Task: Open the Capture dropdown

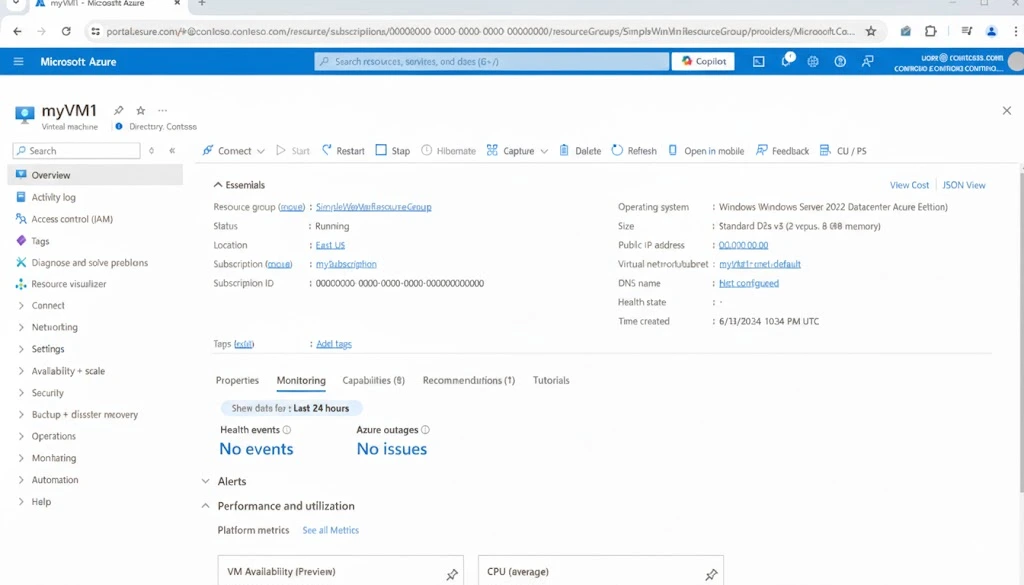Action: [x=517, y=151]
